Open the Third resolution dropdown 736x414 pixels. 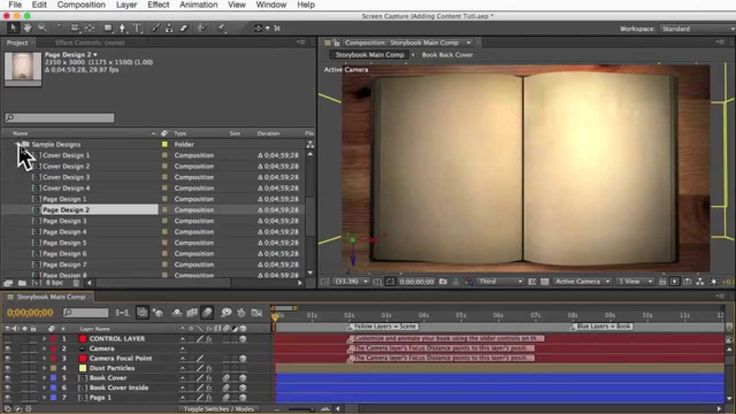[x=500, y=282]
